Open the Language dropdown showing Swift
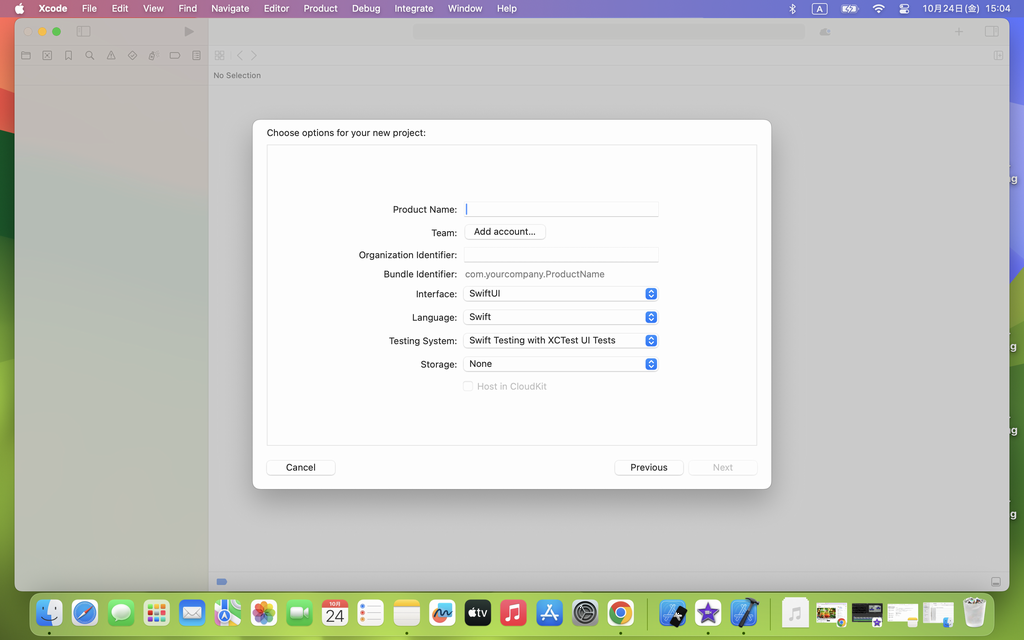1024x640 pixels. tap(561, 317)
